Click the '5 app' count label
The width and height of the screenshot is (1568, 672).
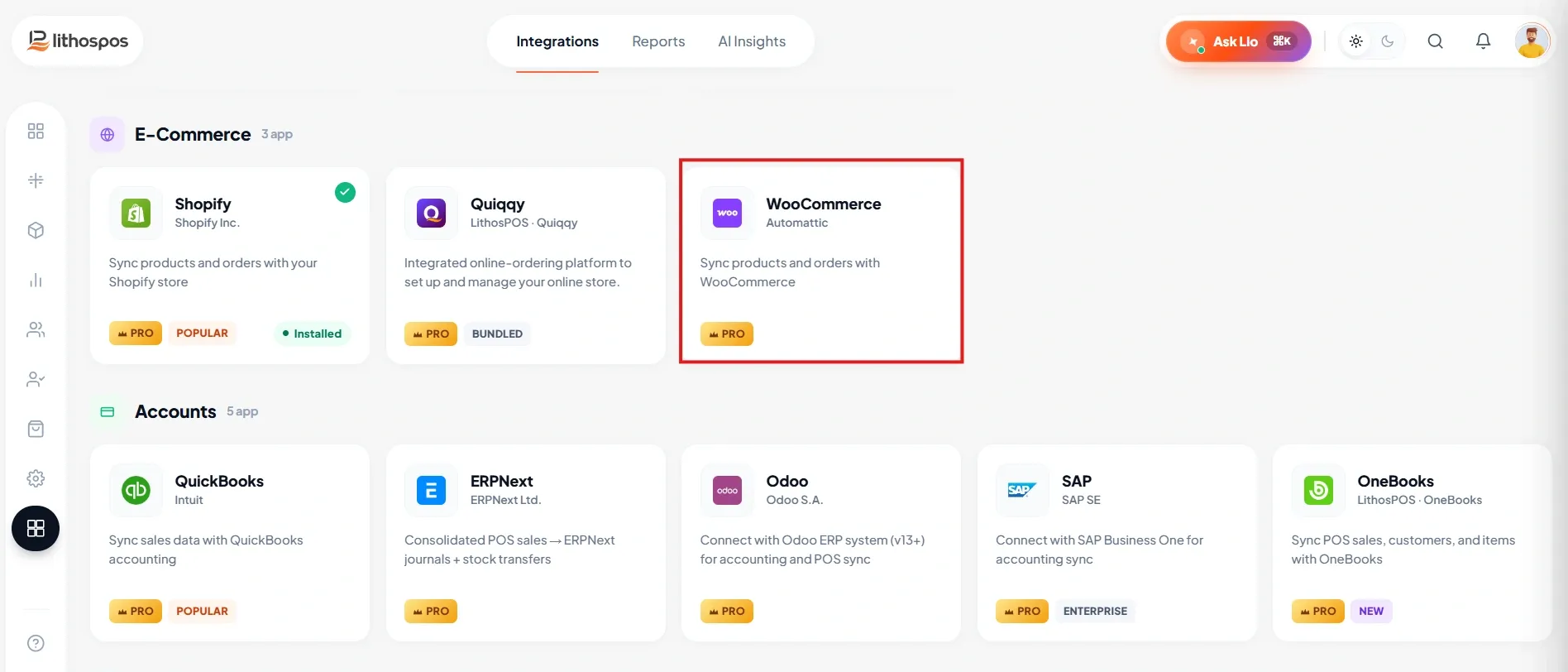click(242, 411)
